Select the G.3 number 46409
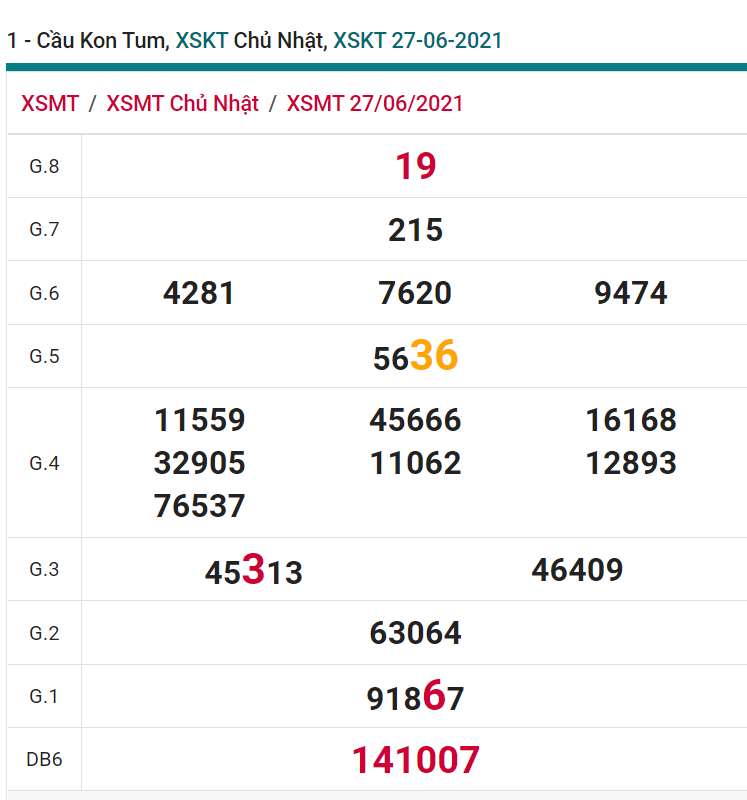The image size is (747, 800). coord(577,570)
